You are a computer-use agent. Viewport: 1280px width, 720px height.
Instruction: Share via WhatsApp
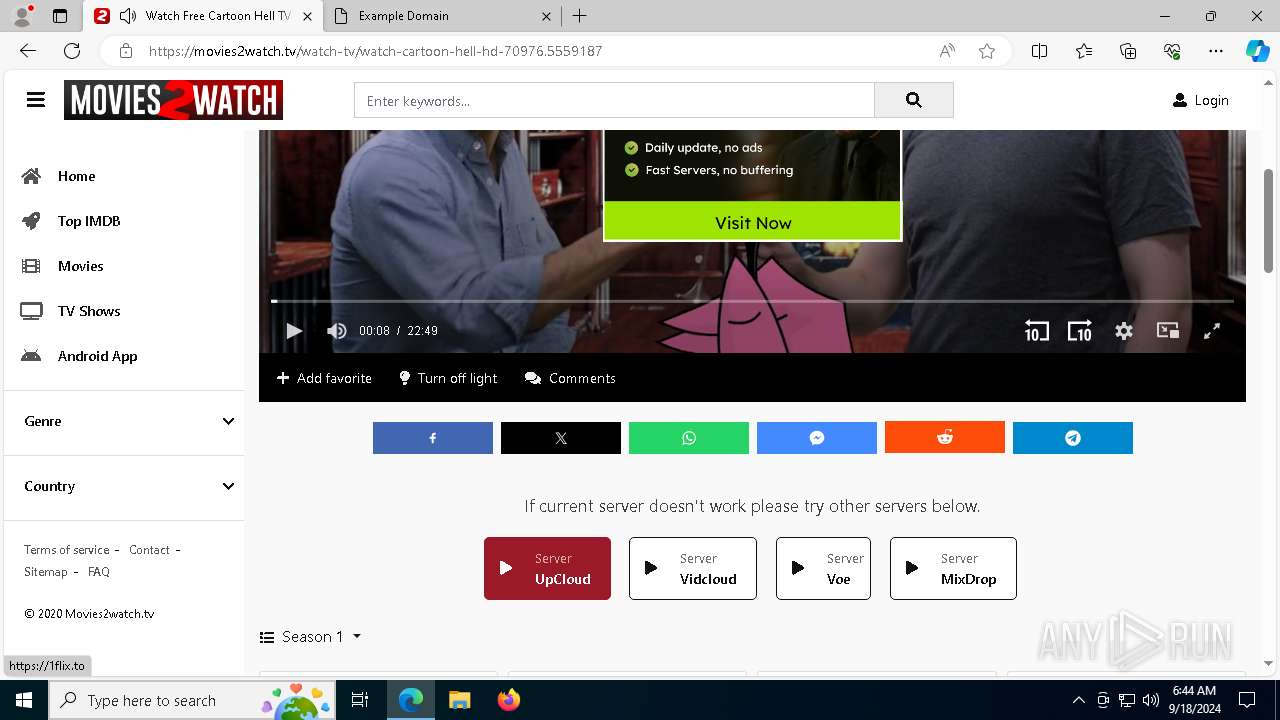tap(689, 438)
